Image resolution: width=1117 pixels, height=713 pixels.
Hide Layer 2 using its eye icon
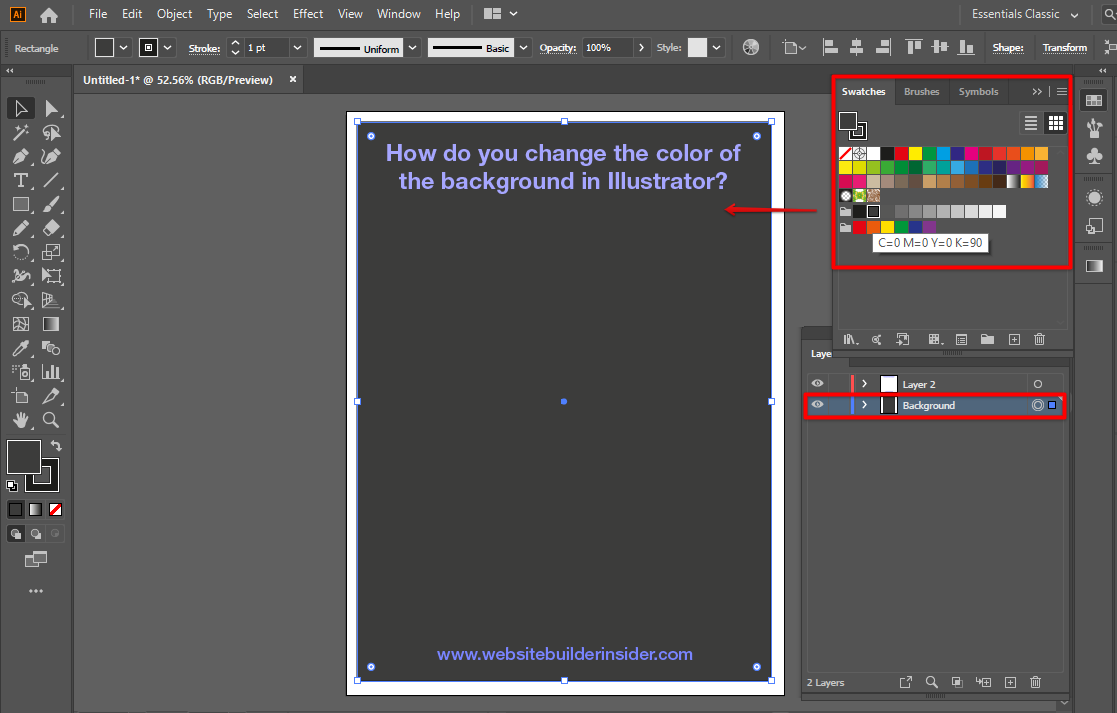[x=818, y=384]
